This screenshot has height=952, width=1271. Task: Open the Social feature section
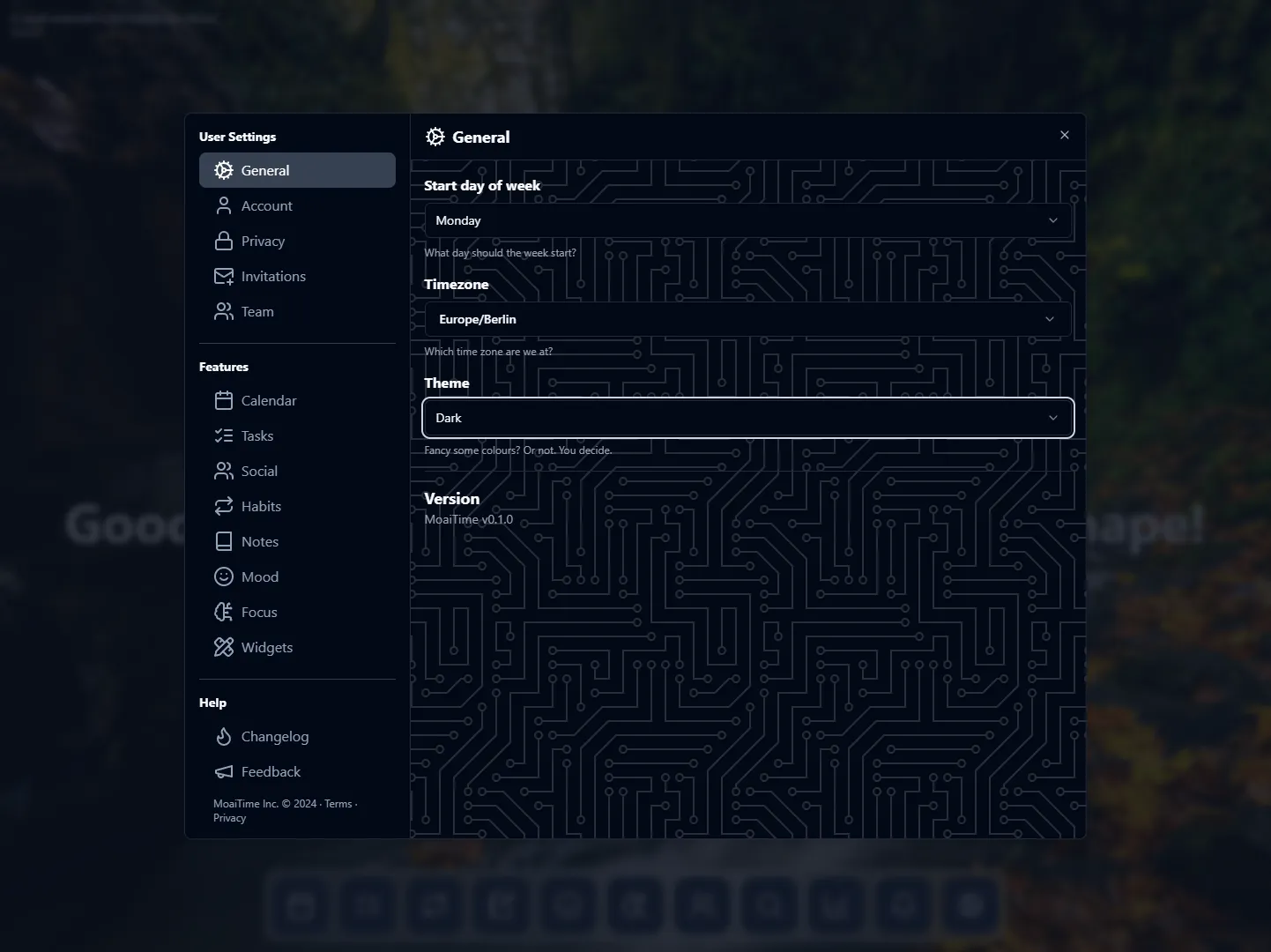(258, 471)
